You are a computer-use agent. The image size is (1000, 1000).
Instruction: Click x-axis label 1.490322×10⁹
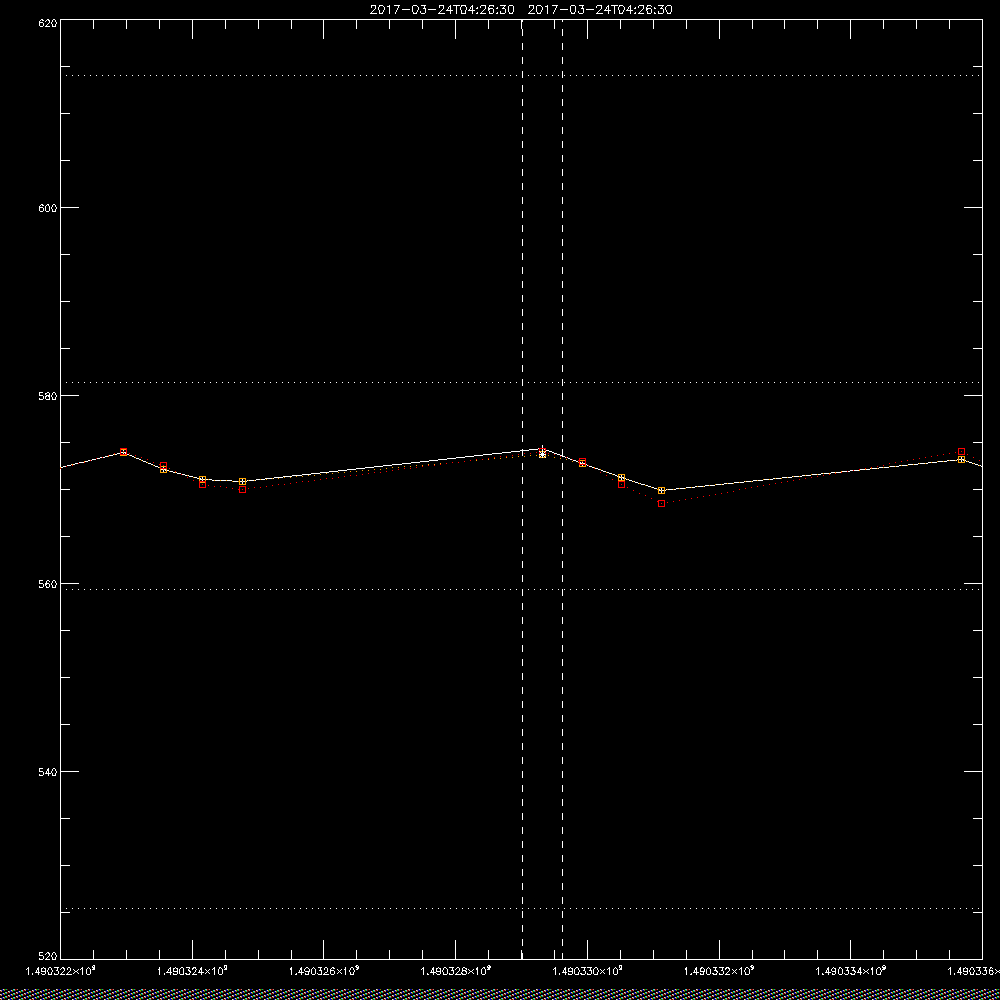(61, 971)
